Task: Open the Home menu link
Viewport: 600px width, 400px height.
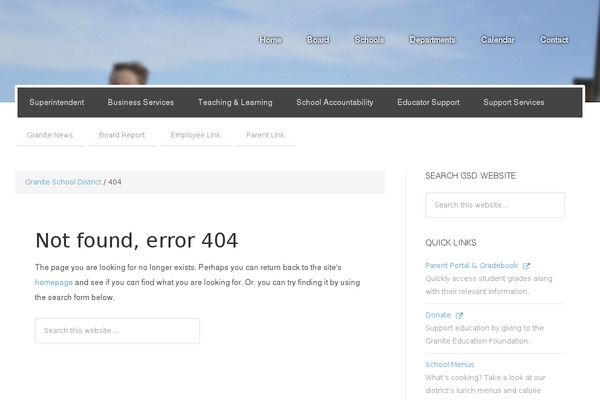Action: (x=270, y=40)
